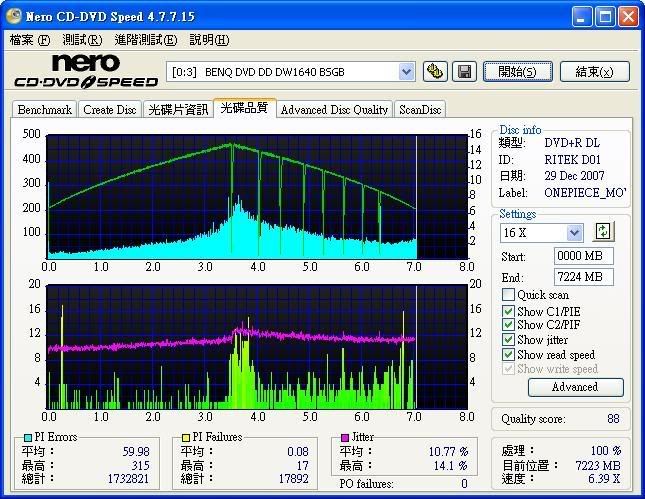
Task: Toggle the Show read speed checkbox
Action: (x=509, y=354)
